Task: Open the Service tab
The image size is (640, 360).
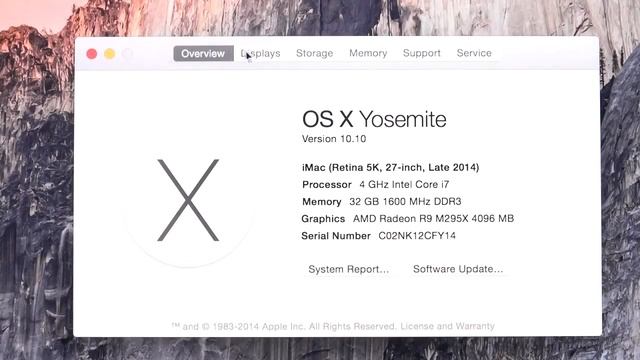Action: pyautogui.click(x=474, y=53)
